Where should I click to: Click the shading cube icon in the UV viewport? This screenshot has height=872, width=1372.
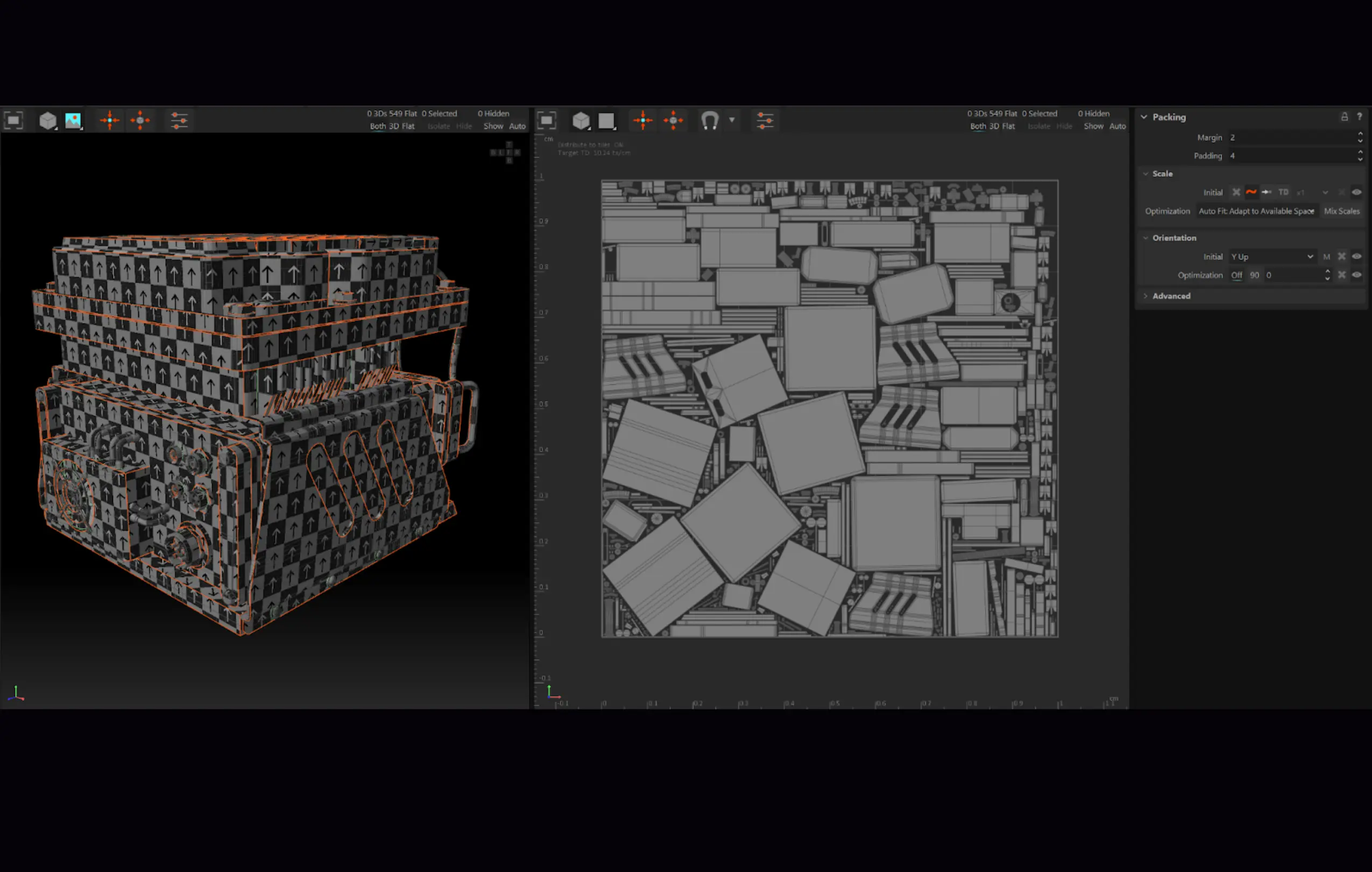click(x=581, y=120)
